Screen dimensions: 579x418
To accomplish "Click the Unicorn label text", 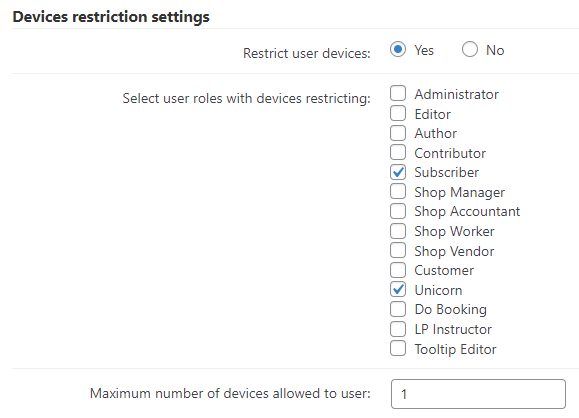I will [438, 290].
